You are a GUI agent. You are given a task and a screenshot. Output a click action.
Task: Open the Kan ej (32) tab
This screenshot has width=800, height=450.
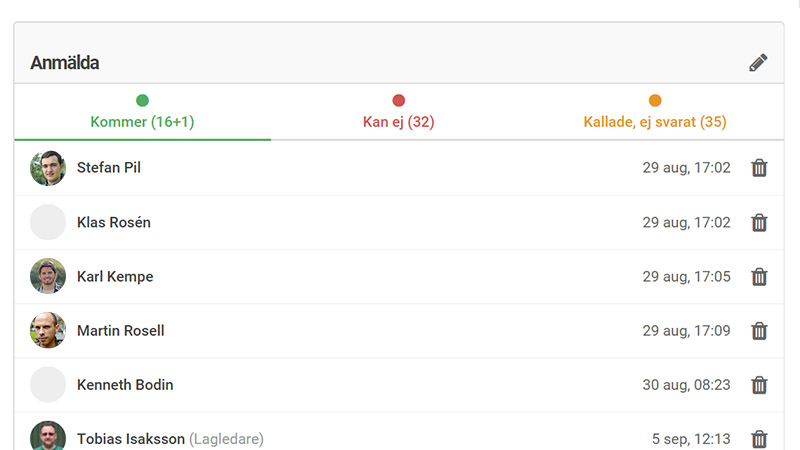click(x=398, y=113)
